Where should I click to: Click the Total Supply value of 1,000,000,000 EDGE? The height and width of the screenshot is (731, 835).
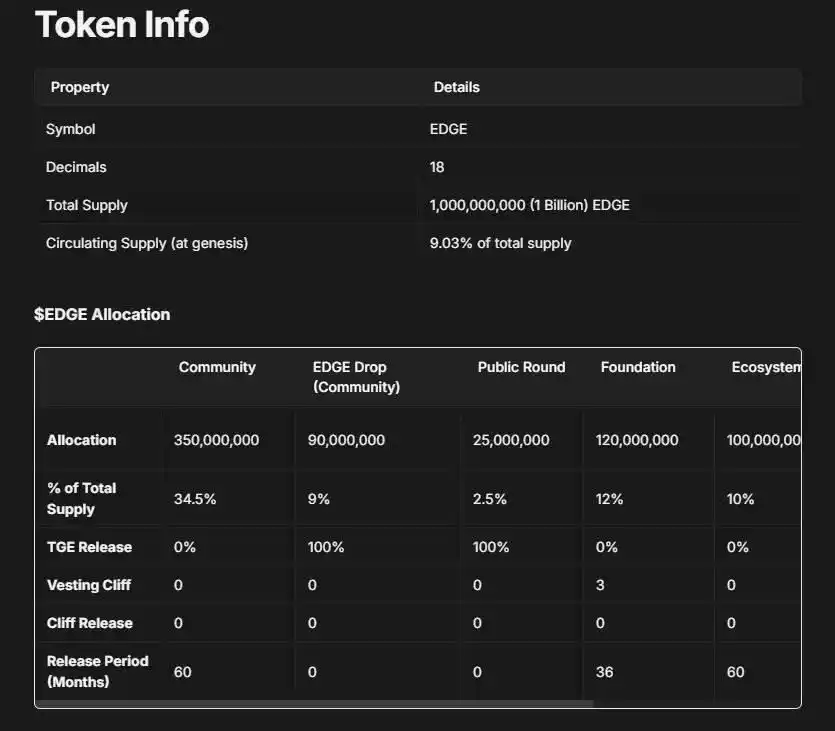(529, 205)
